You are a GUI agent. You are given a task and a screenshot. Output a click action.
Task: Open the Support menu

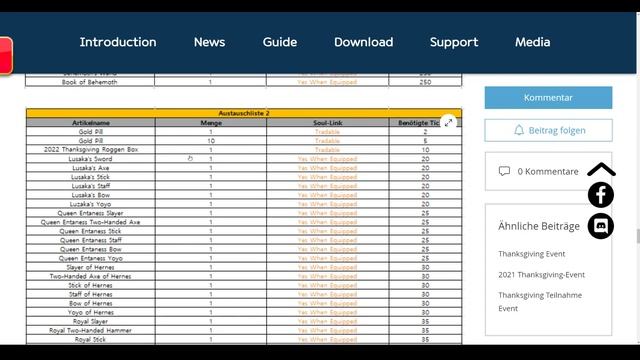coord(454,42)
